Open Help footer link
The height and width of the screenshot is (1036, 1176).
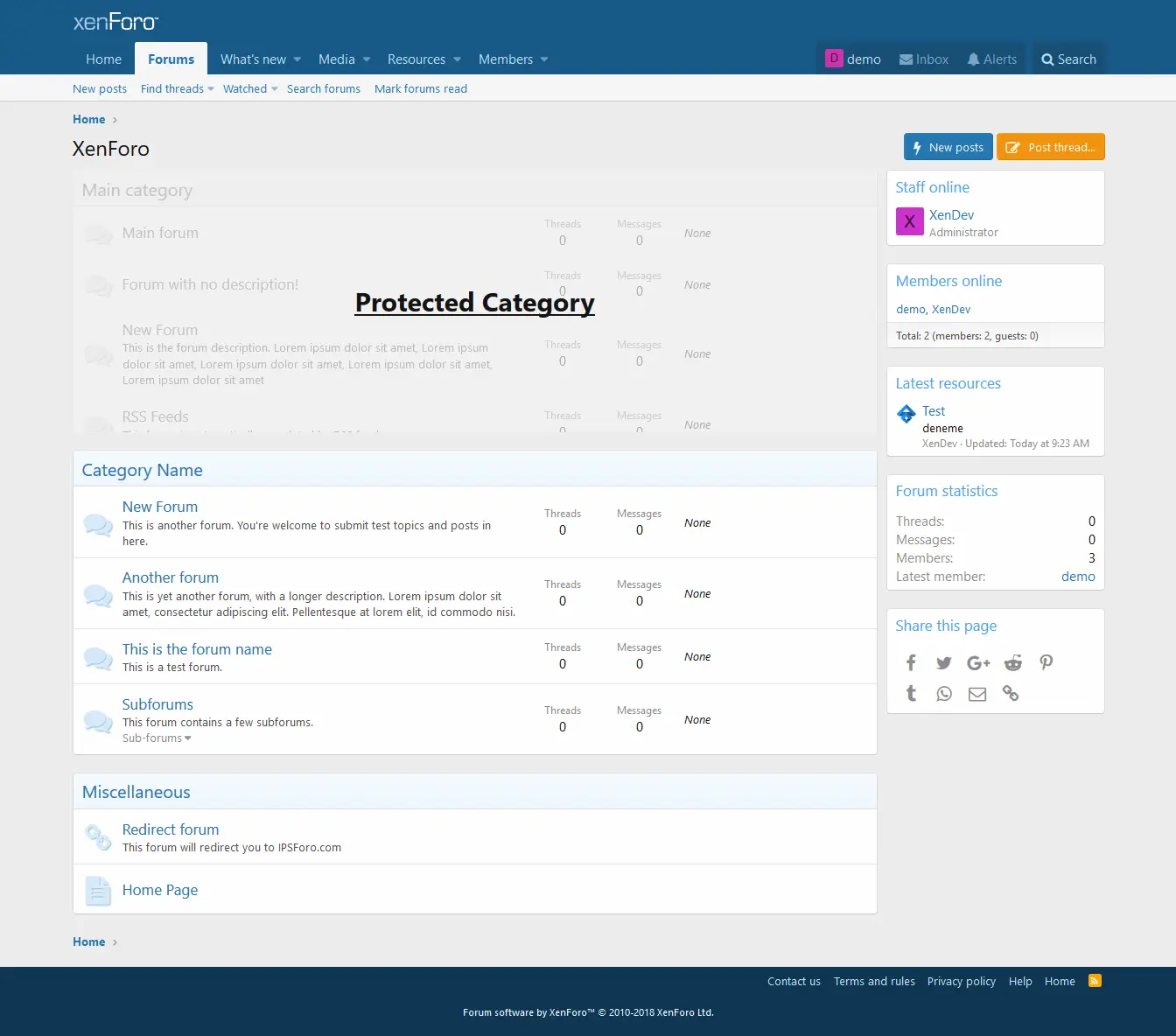1020,981
